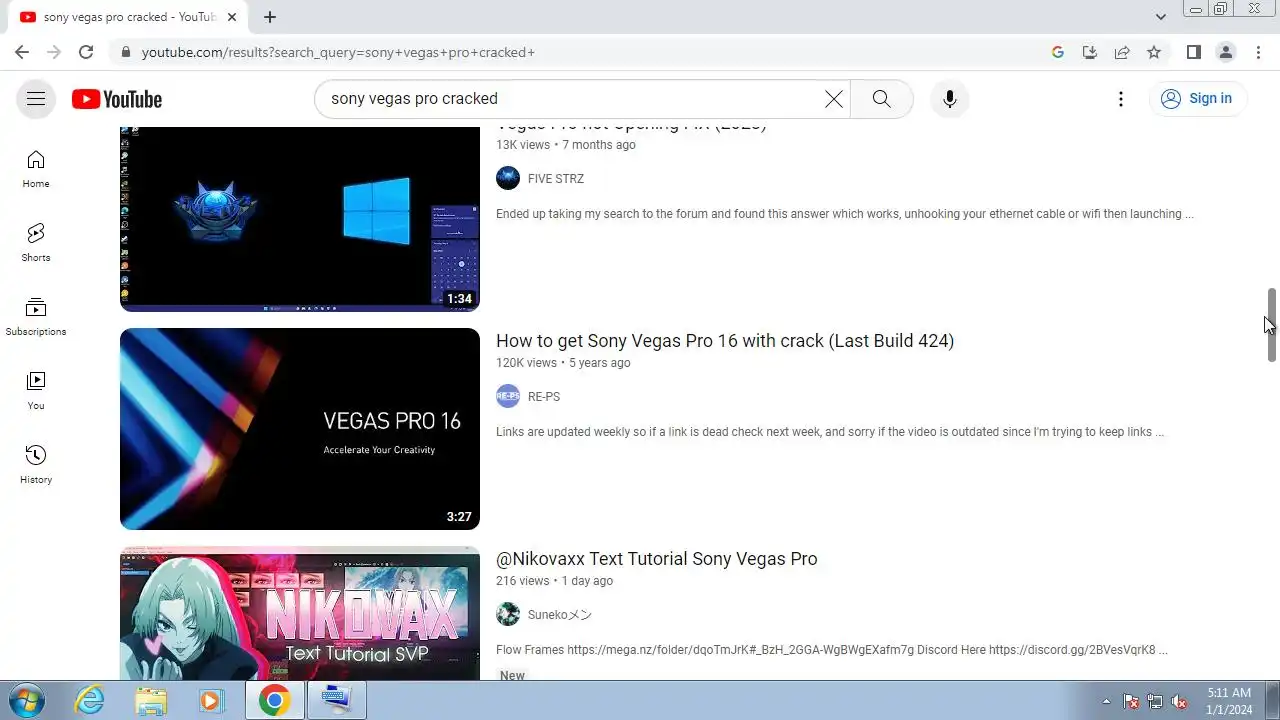
Task: Open the tab search dropdown arrow
Action: click(1160, 17)
